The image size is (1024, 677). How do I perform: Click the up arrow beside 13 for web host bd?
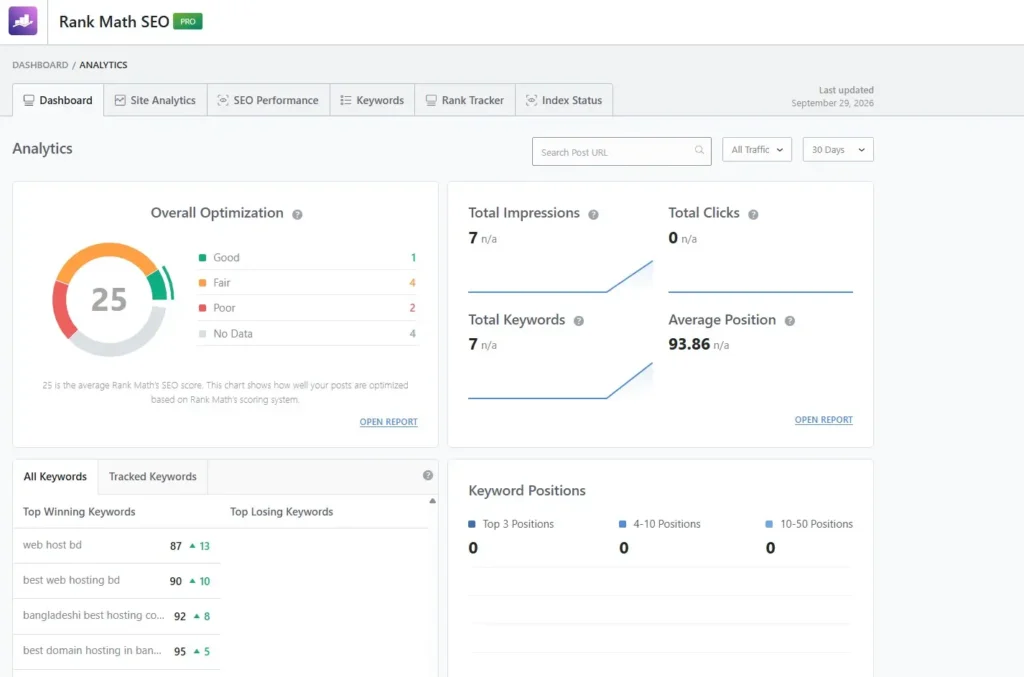[x=192, y=545]
